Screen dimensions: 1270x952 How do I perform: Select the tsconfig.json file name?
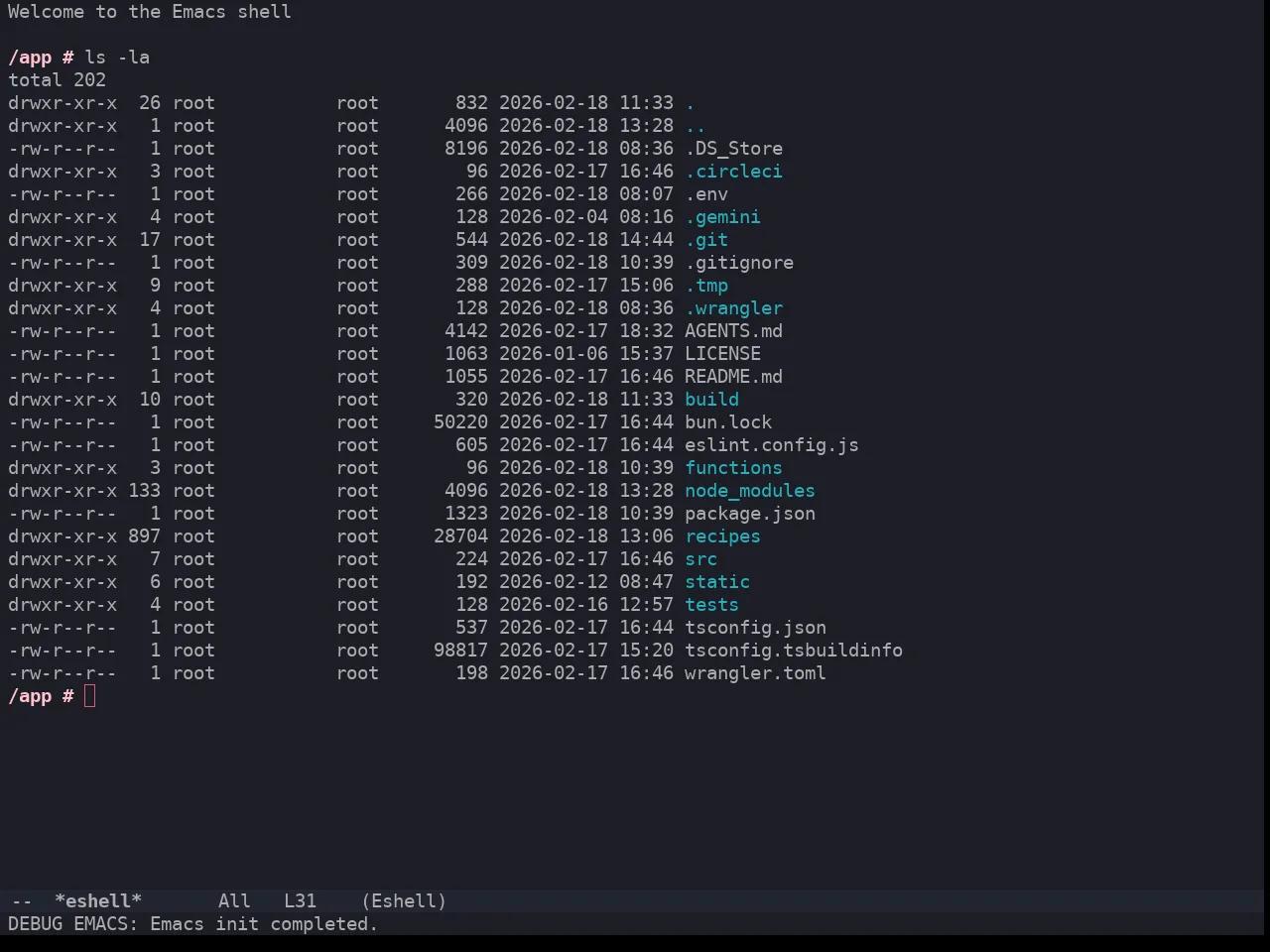point(755,628)
